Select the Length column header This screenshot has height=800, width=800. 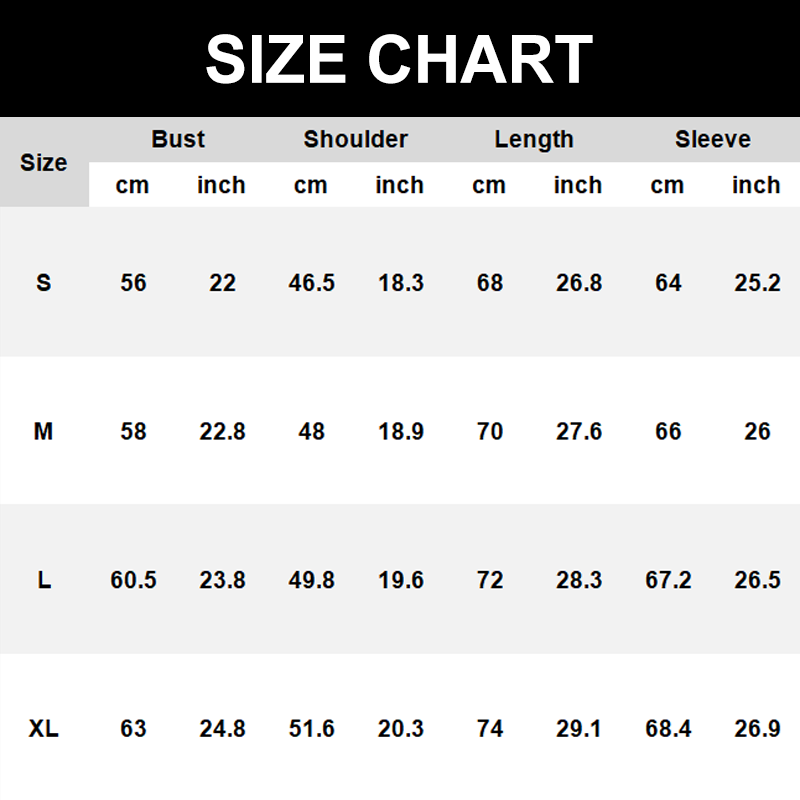(534, 139)
